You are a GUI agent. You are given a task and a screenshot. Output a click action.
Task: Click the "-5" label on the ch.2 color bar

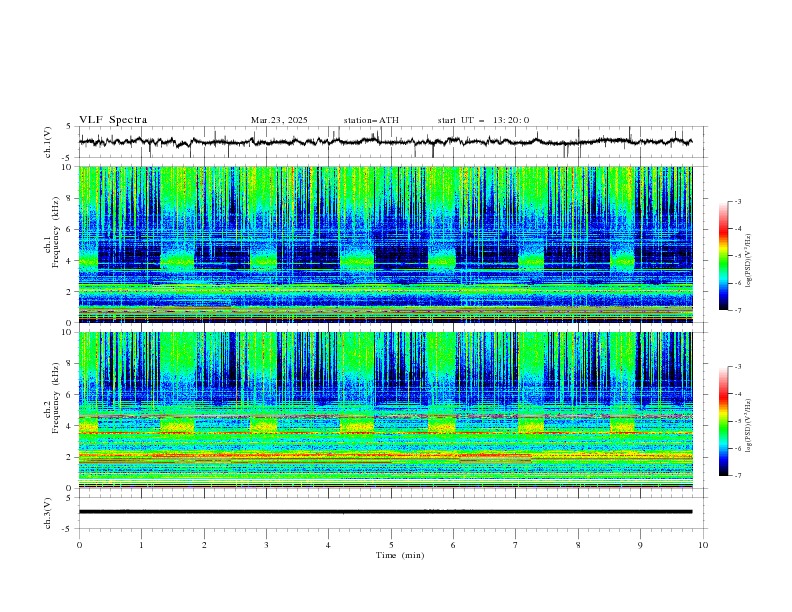[x=737, y=421]
